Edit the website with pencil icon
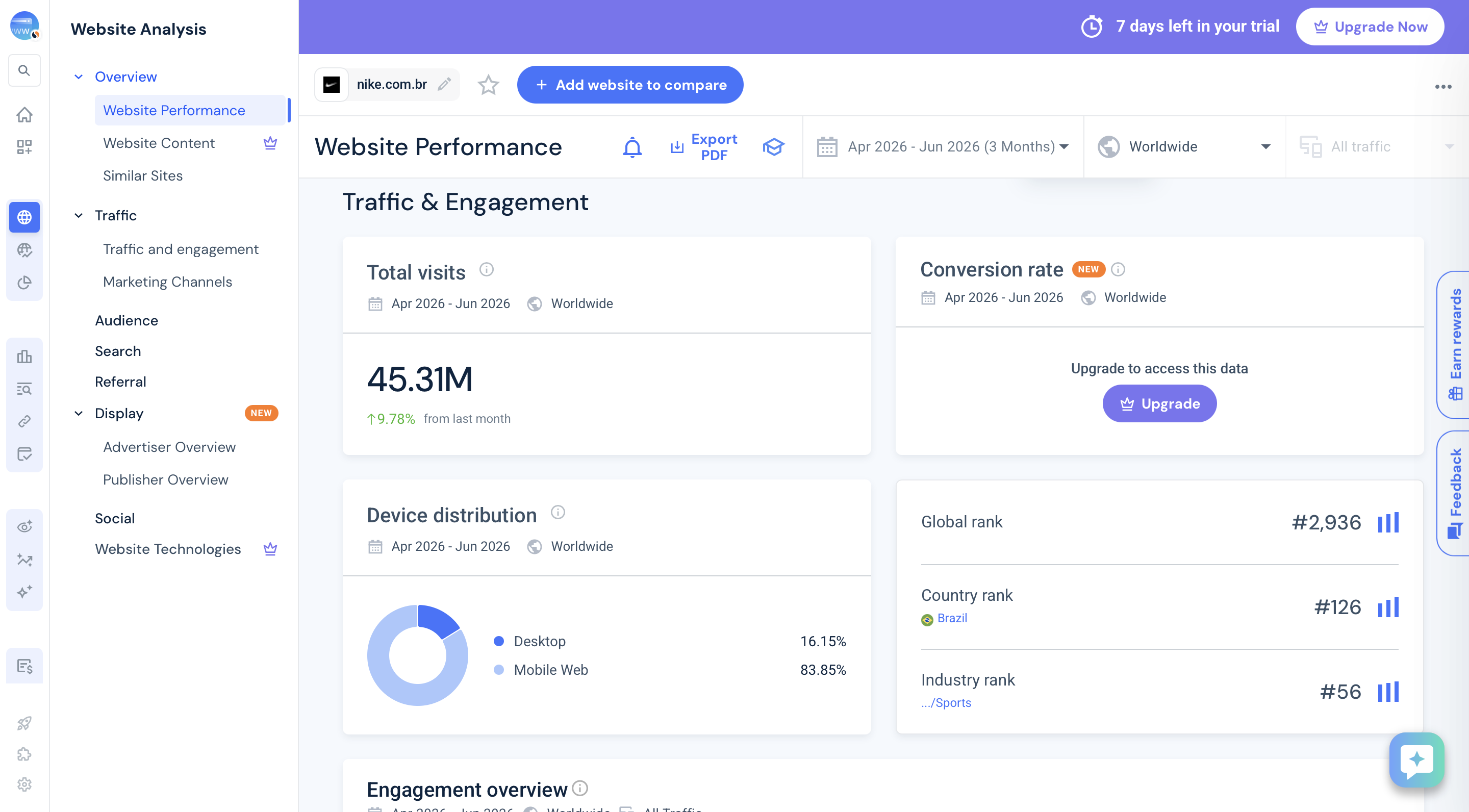1469x812 pixels. 444,84
